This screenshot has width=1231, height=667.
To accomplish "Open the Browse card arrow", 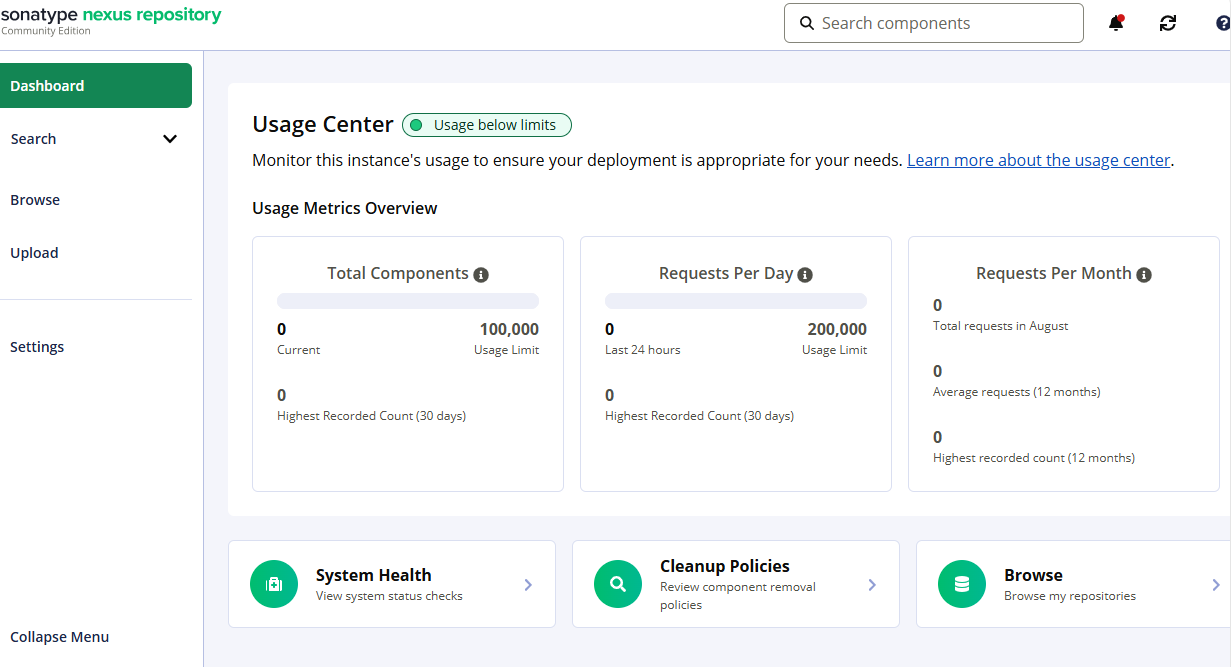I will pyautogui.click(x=1216, y=585).
